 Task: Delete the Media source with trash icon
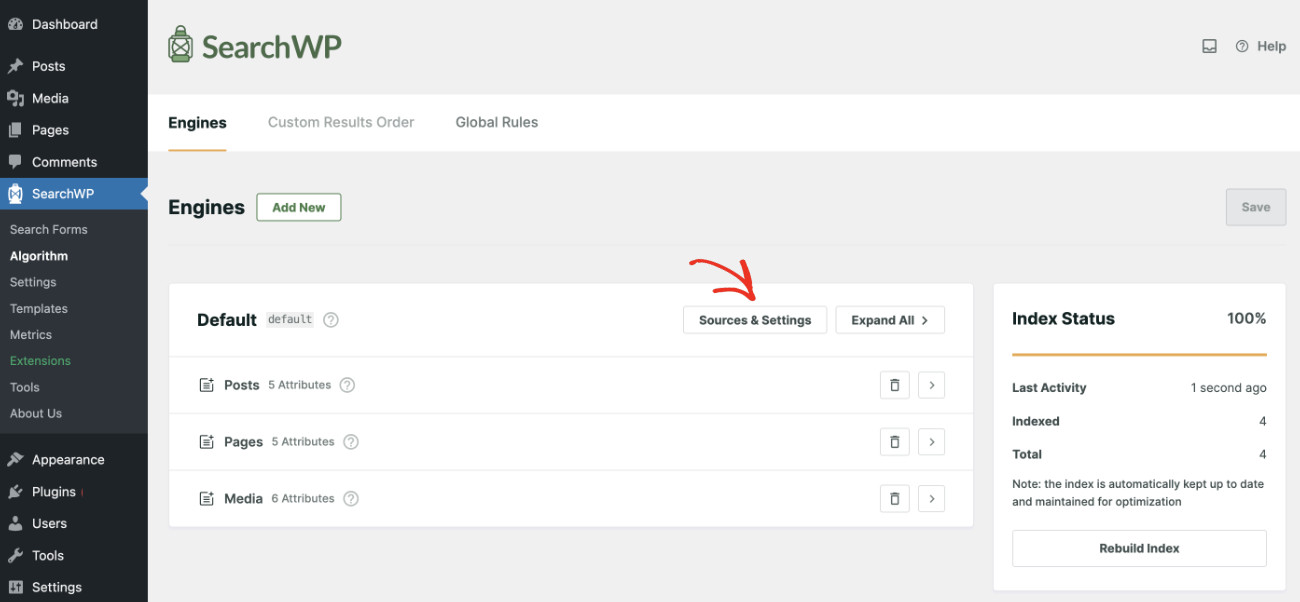895,498
